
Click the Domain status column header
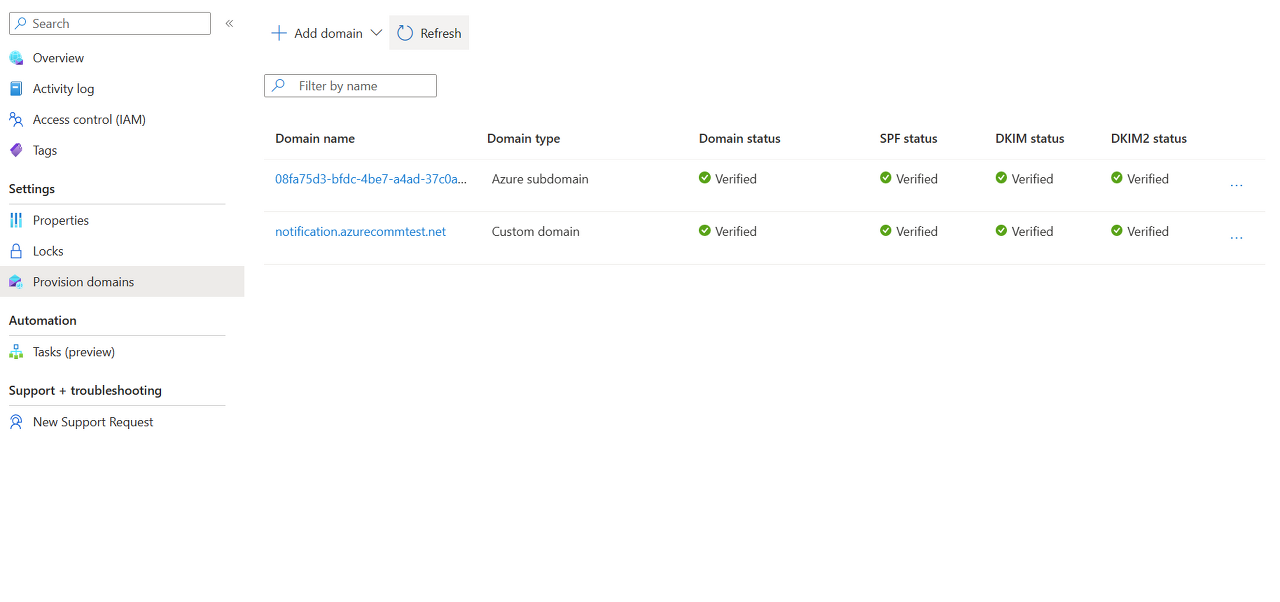(739, 139)
